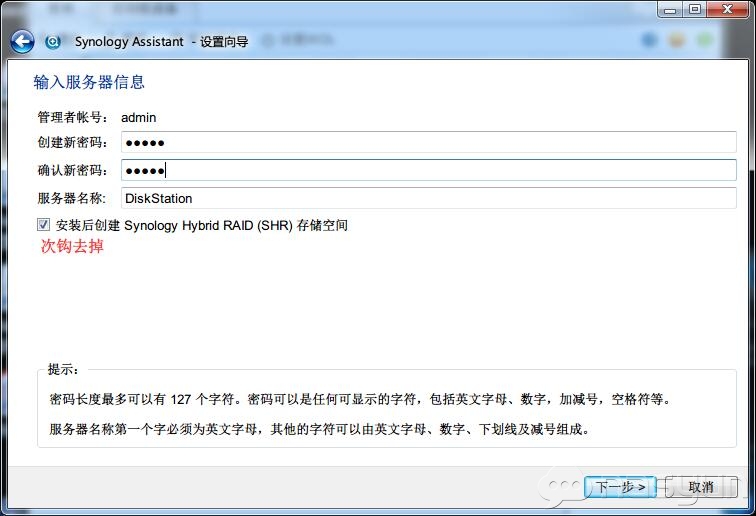Click the Synology Assistant app icon
Screen dimensions: 756x516
(x=53, y=42)
